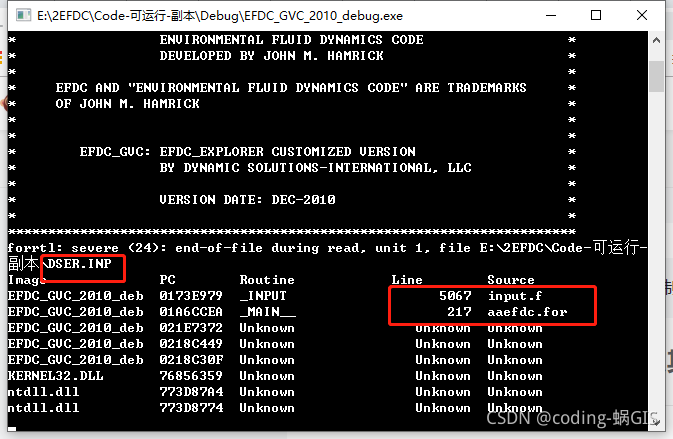
Task: Click 'DEVELOPED BY JOHN M. HAMRICK' line
Action: tap(271, 56)
